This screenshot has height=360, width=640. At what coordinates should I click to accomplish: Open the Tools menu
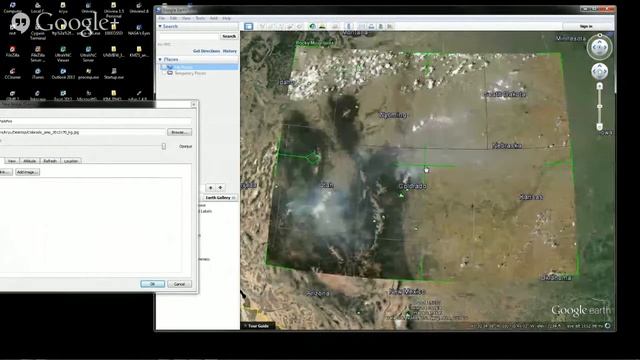(x=200, y=18)
